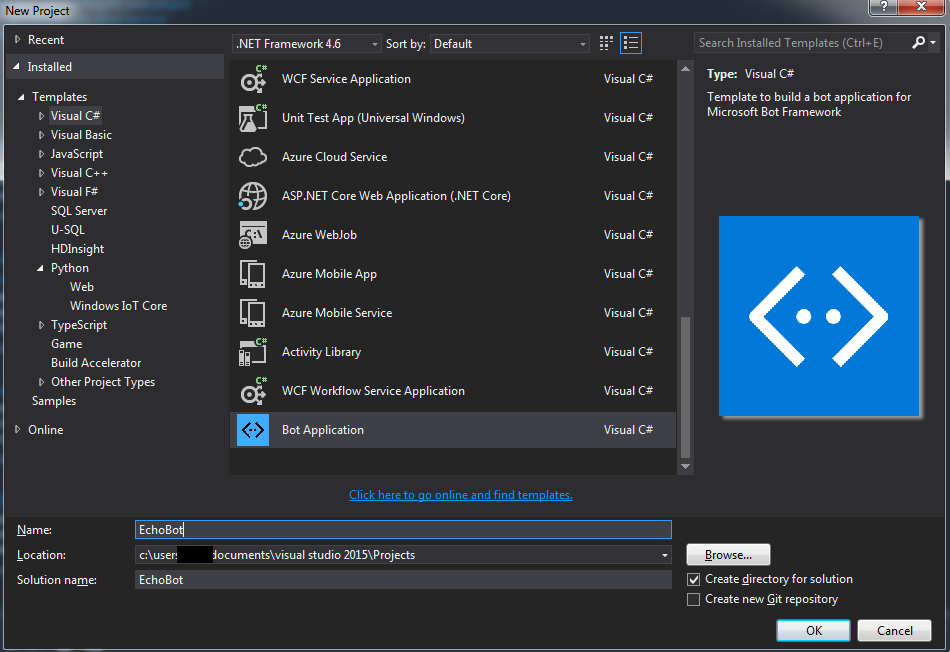Image resolution: width=950 pixels, height=652 pixels.
Task: Expand the Online section
Action: coord(18,429)
